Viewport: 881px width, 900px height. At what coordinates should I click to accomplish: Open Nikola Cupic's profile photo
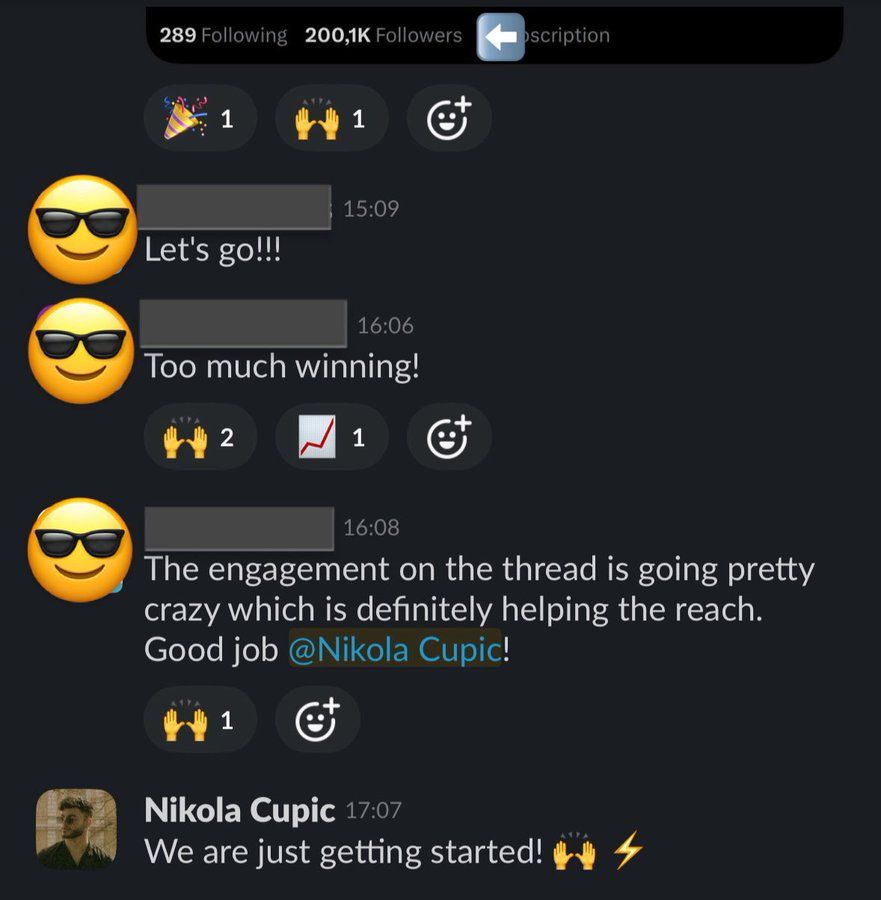pyautogui.click(x=76, y=829)
